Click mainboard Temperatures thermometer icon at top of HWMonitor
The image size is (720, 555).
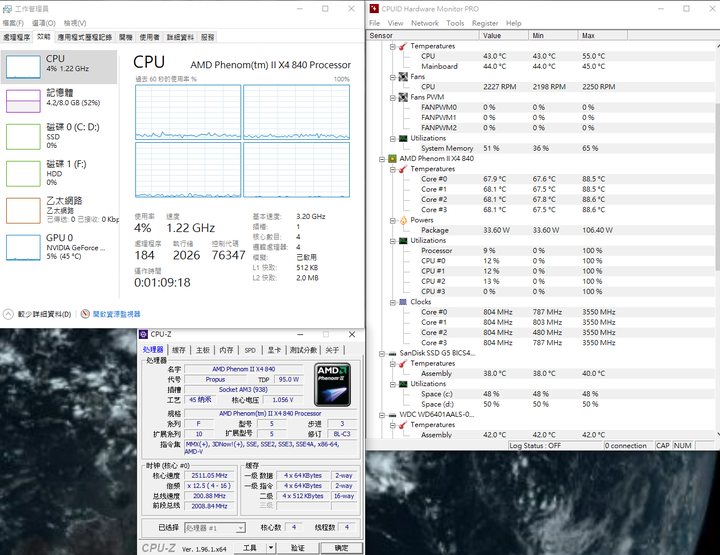click(403, 46)
